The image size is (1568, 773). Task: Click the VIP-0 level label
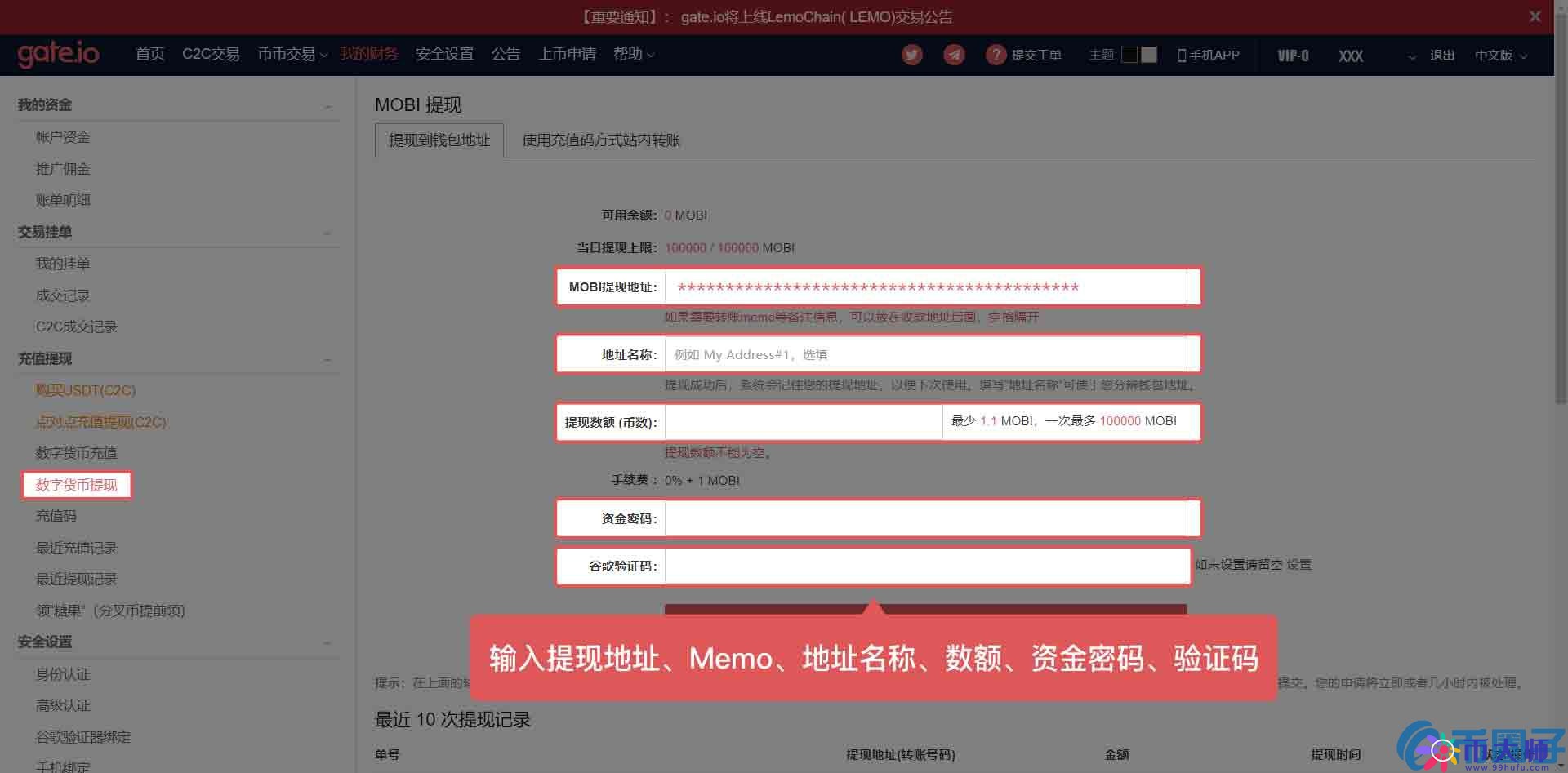point(1293,56)
